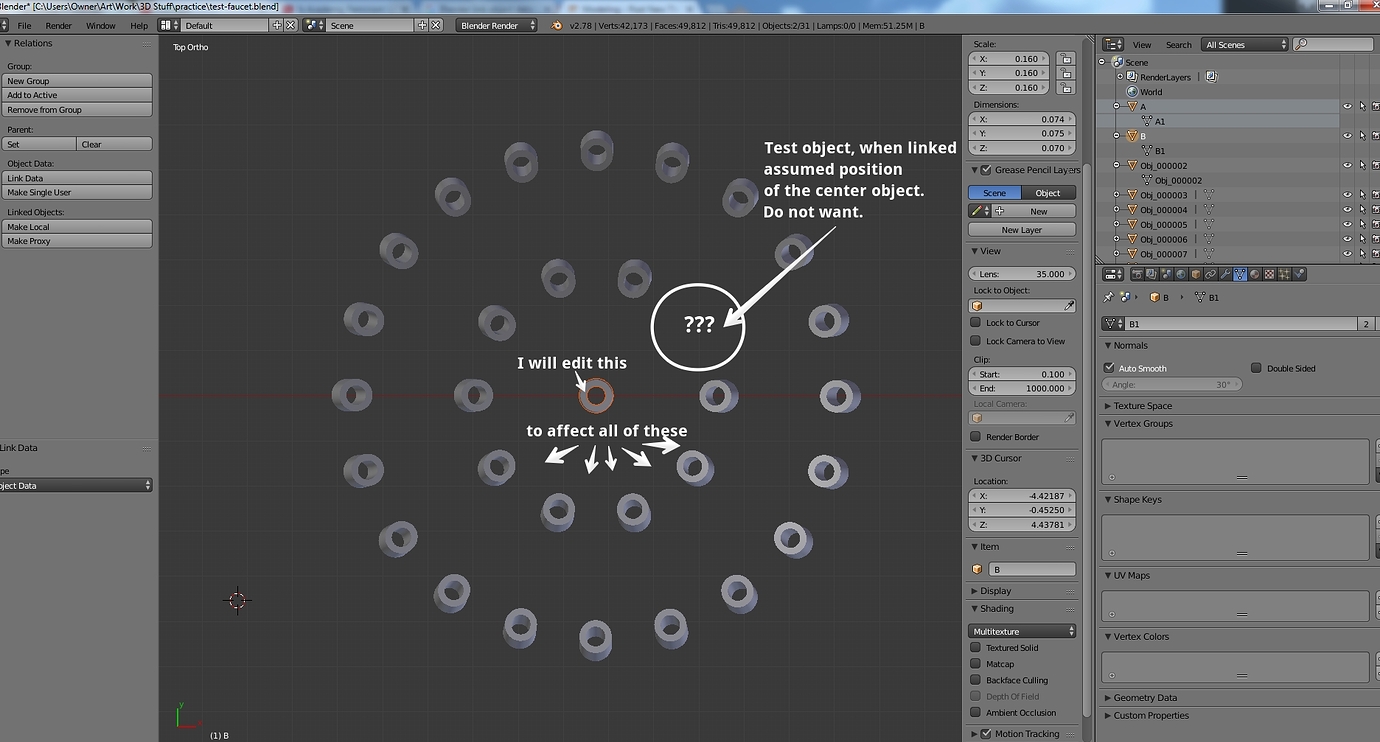The height and width of the screenshot is (742, 1380).
Task: Open the File menu
Action: click(24, 25)
